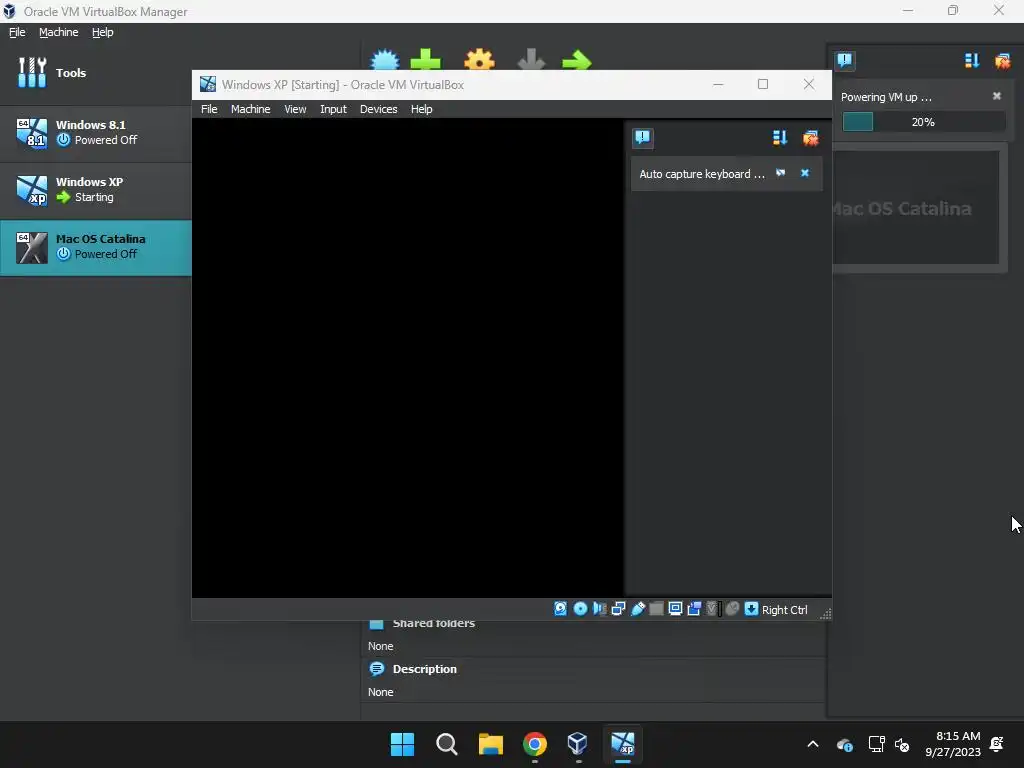Image resolution: width=1024 pixels, height=768 pixels.
Task: Click the New VM blue starburst icon in Manager toolbar
Action: click(385, 60)
